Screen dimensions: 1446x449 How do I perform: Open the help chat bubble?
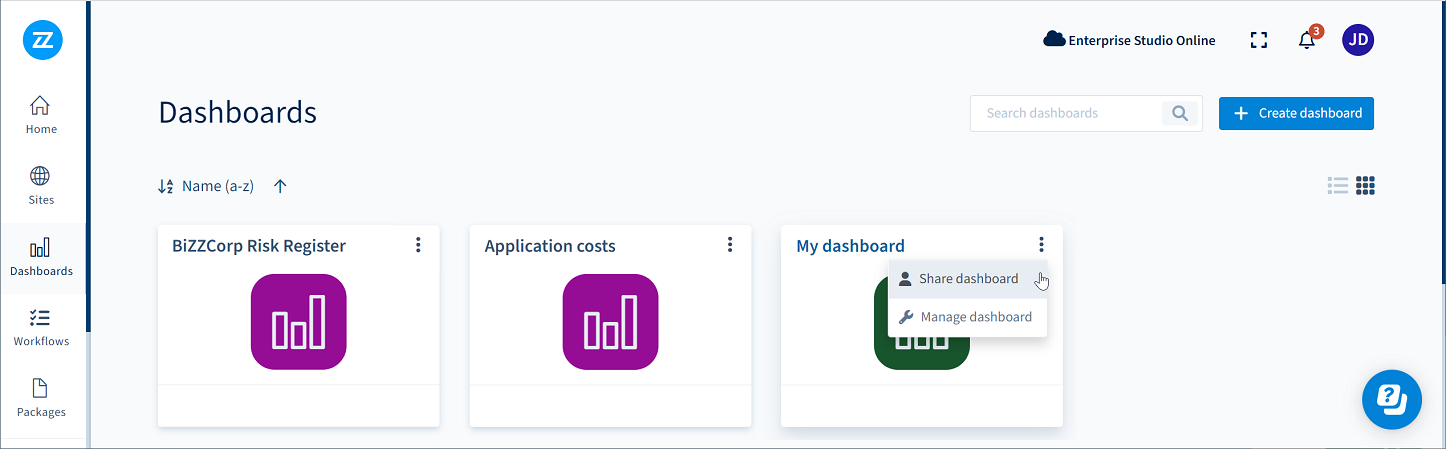1392,399
